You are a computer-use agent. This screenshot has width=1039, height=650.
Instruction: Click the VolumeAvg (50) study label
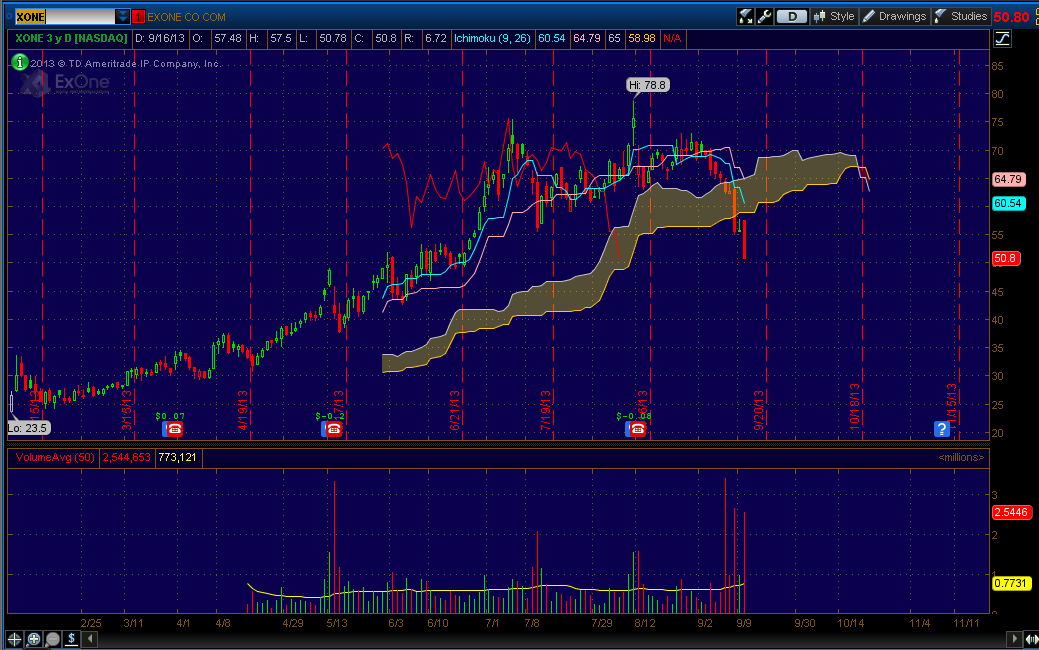point(54,457)
